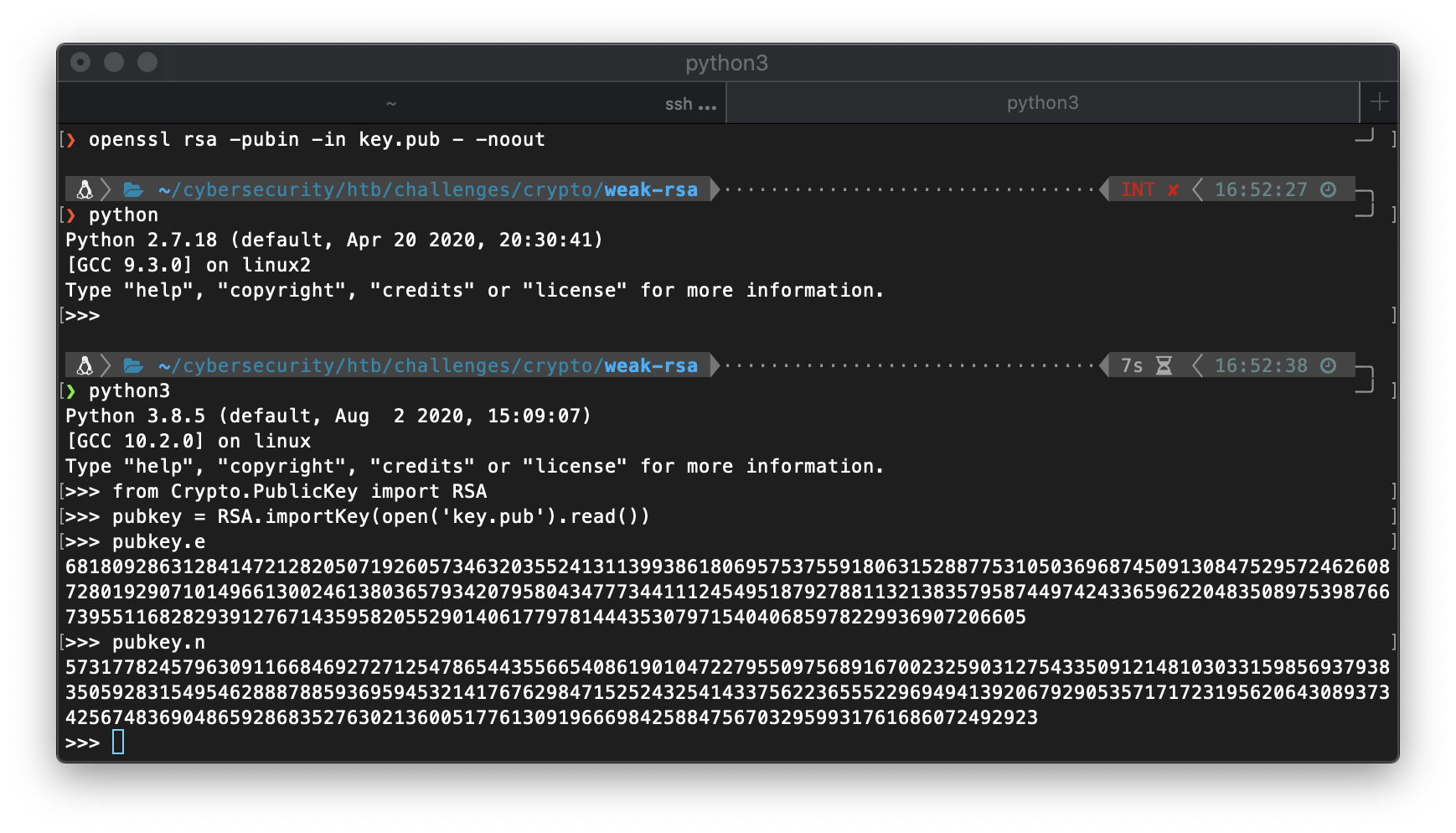Image resolution: width=1456 pixels, height=833 pixels.
Task: Click the 'python' command at red prompt
Action: click(x=123, y=215)
